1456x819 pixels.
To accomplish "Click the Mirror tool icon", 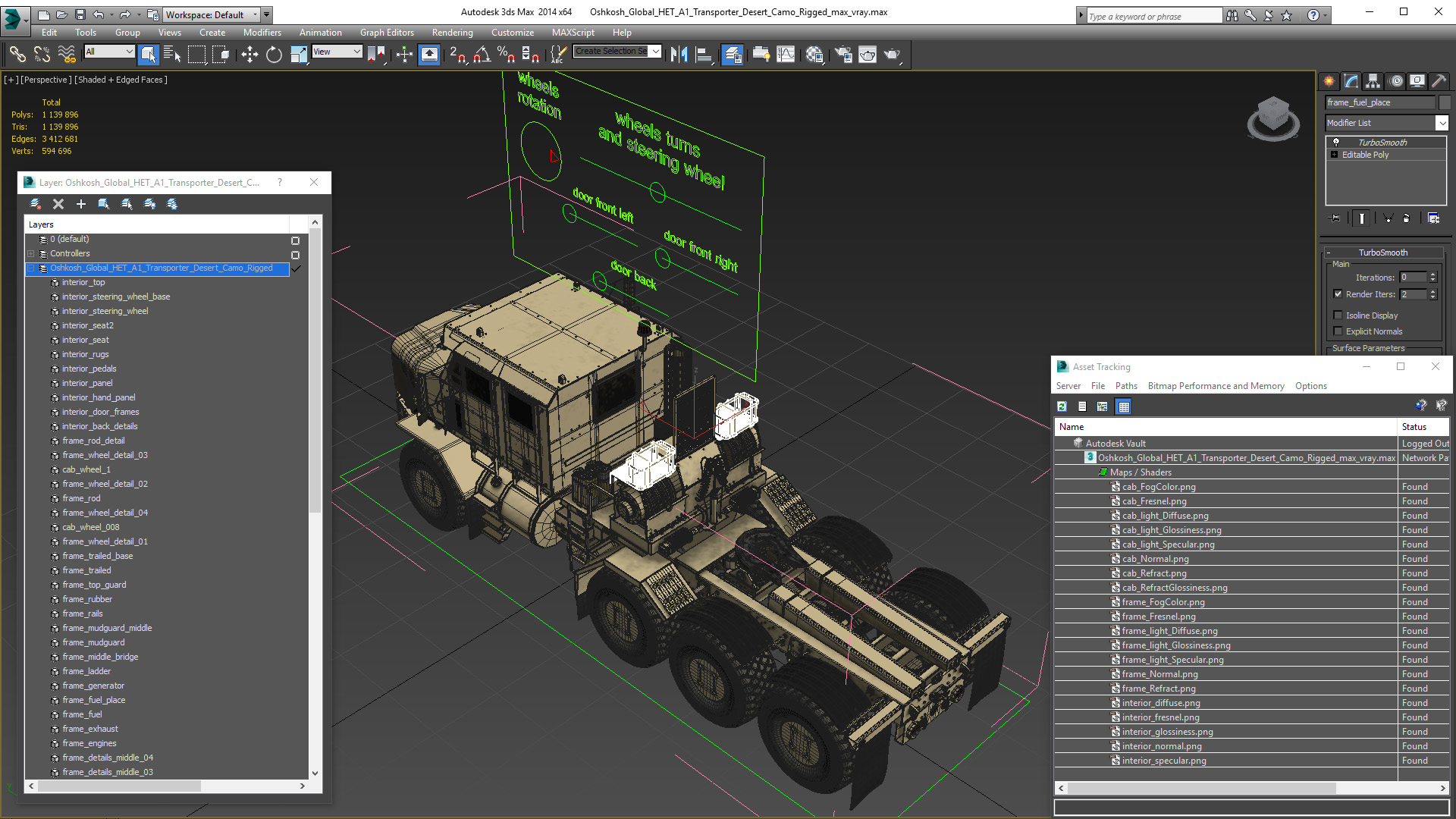I will point(679,54).
